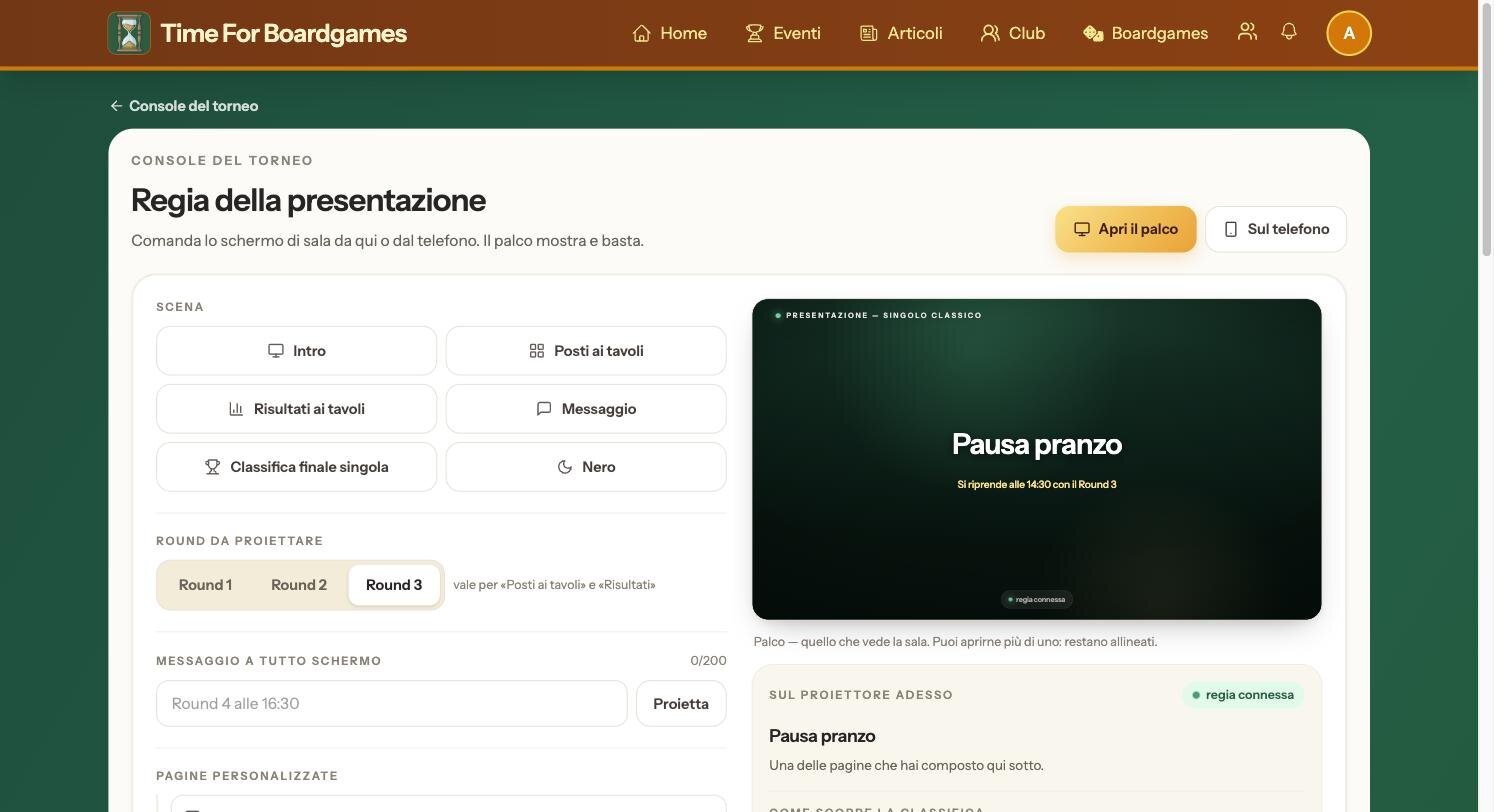
Task: Click the page vertical scrollbar
Action: point(1486,130)
